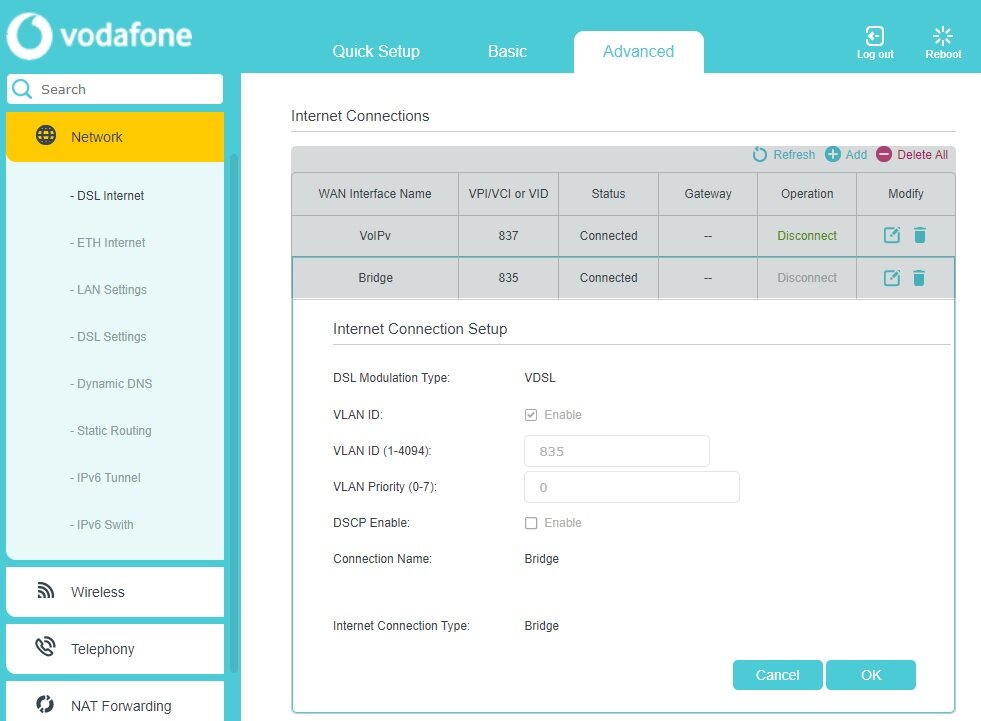Click the Cancel button

(778, 675)
